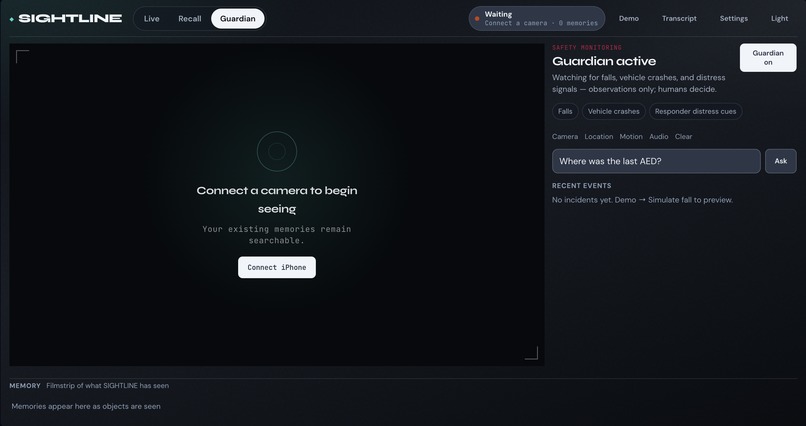Click the Connect iPhone button
This screenshot has width=806, height=426.
pos(277,267)
